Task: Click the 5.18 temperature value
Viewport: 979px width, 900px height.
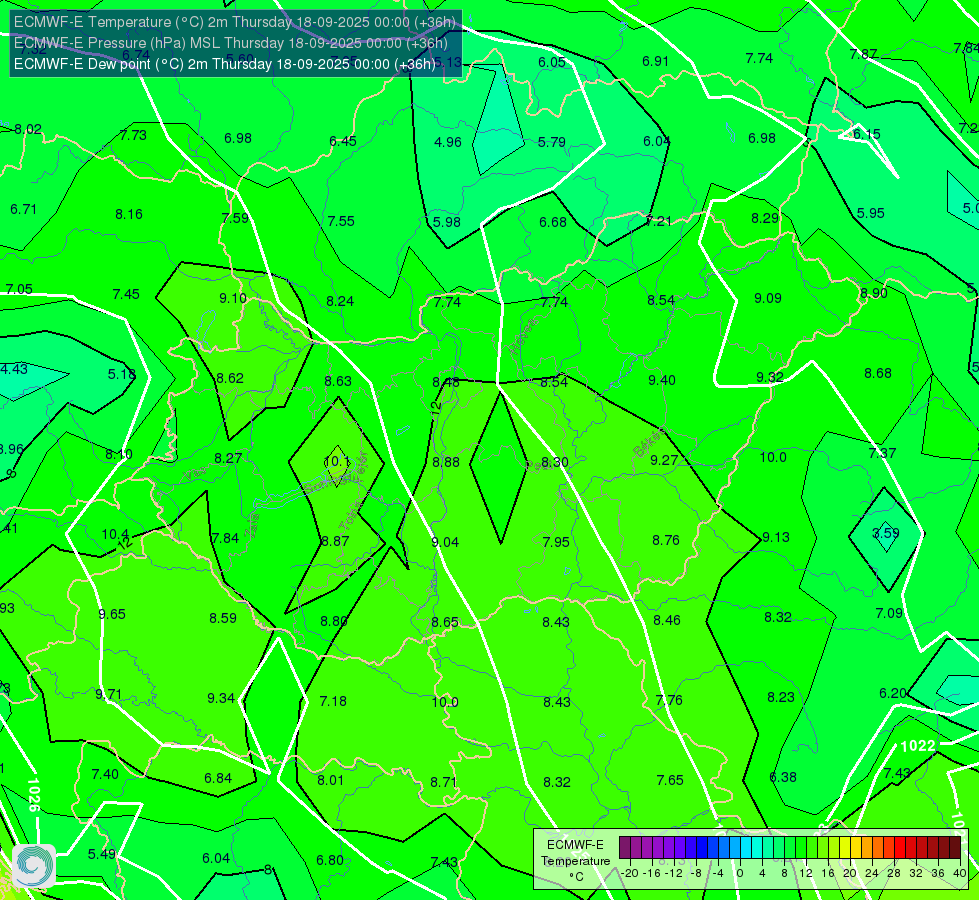Action: point(121,375)
